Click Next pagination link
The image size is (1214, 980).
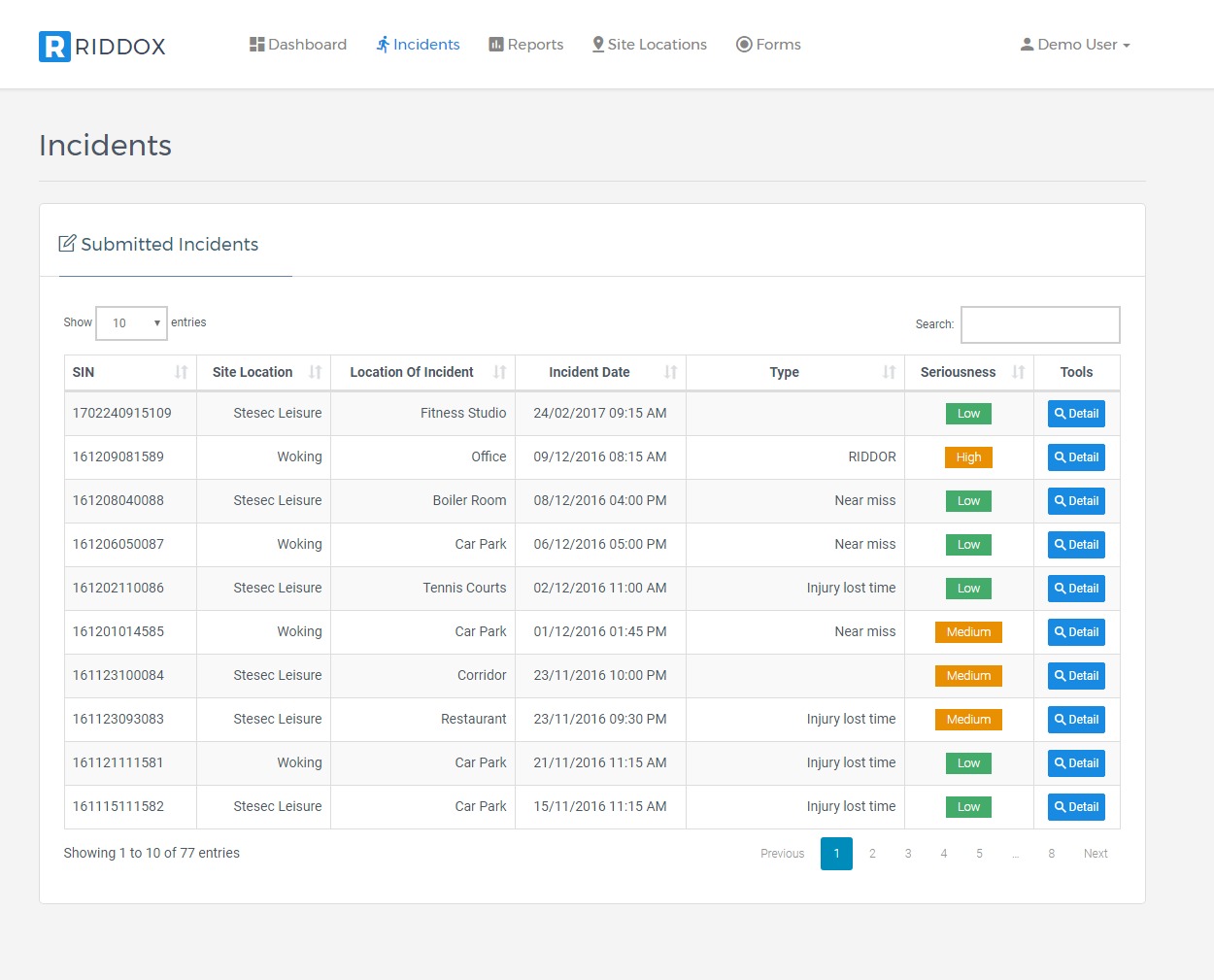pos(1095,854)
